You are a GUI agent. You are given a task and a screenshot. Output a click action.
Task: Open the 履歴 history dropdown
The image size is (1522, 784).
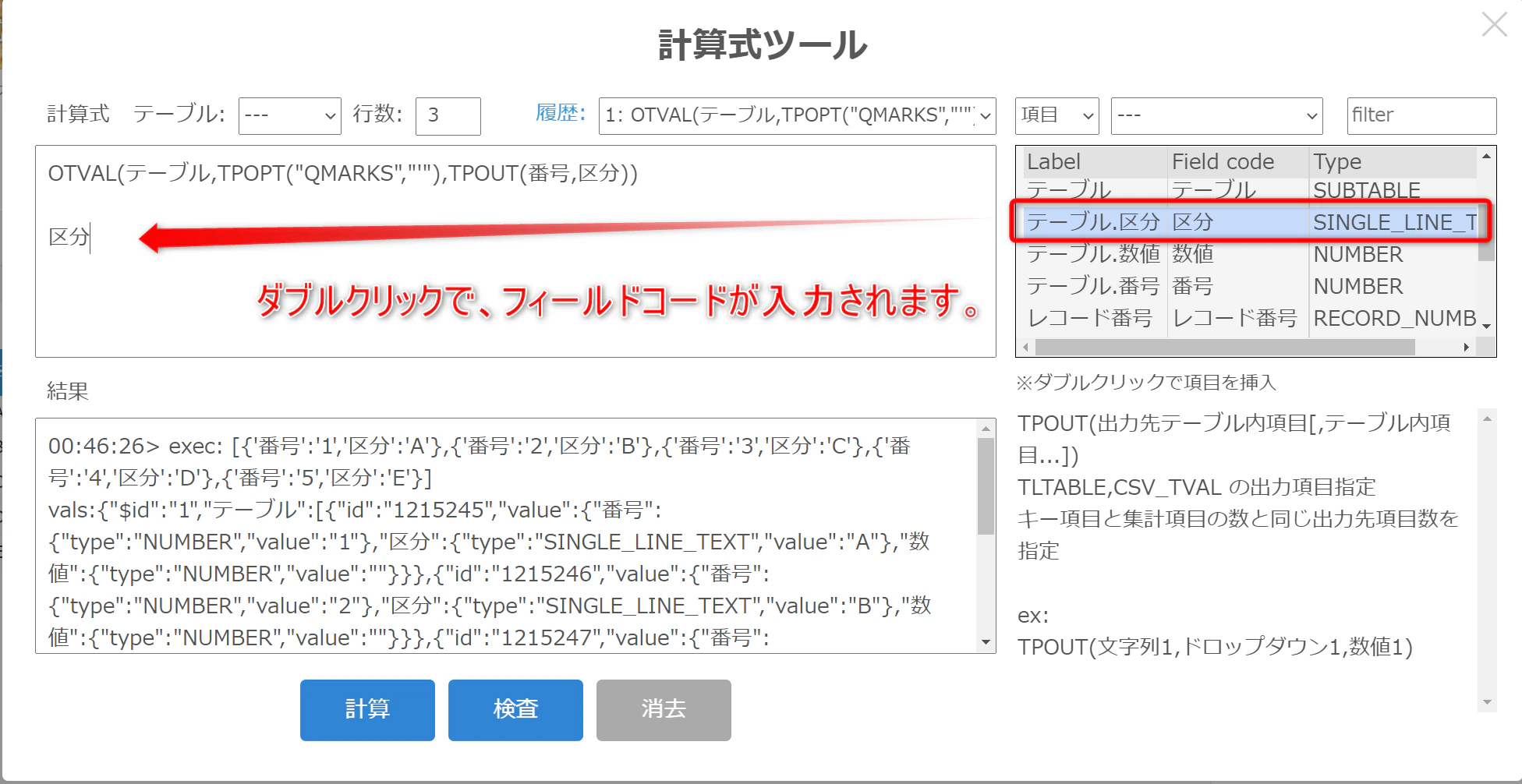[798, 115]
